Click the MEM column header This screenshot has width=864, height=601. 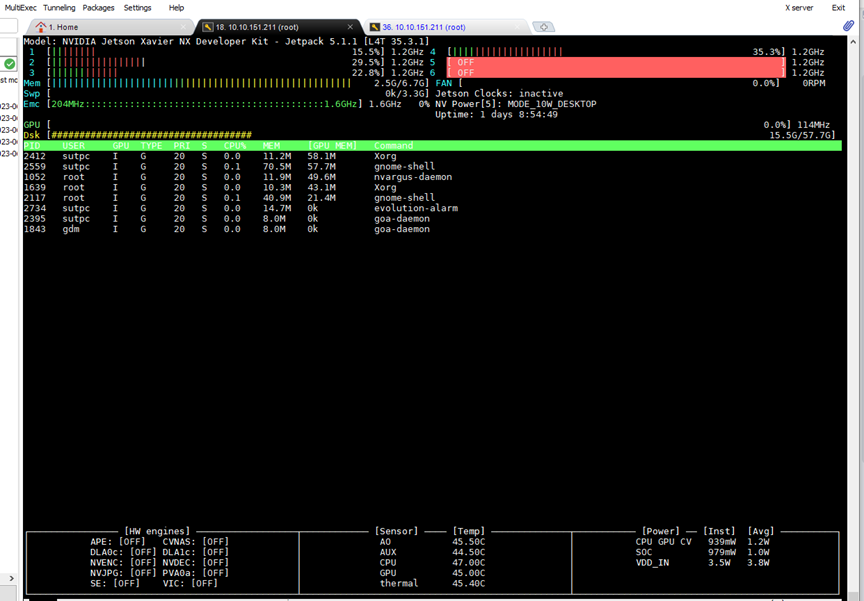(x=271, y=145)
